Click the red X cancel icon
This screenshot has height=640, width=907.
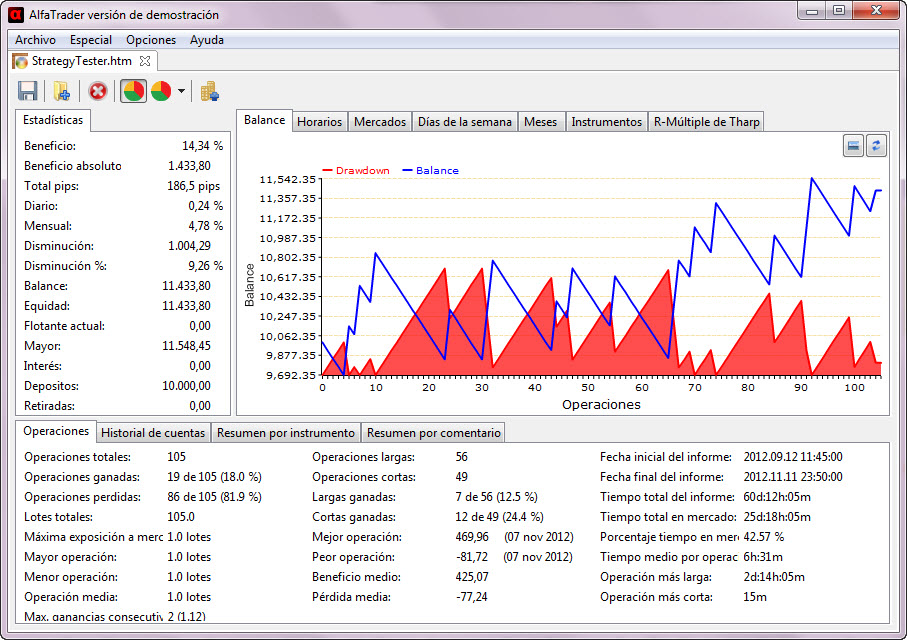click(98, 92)
